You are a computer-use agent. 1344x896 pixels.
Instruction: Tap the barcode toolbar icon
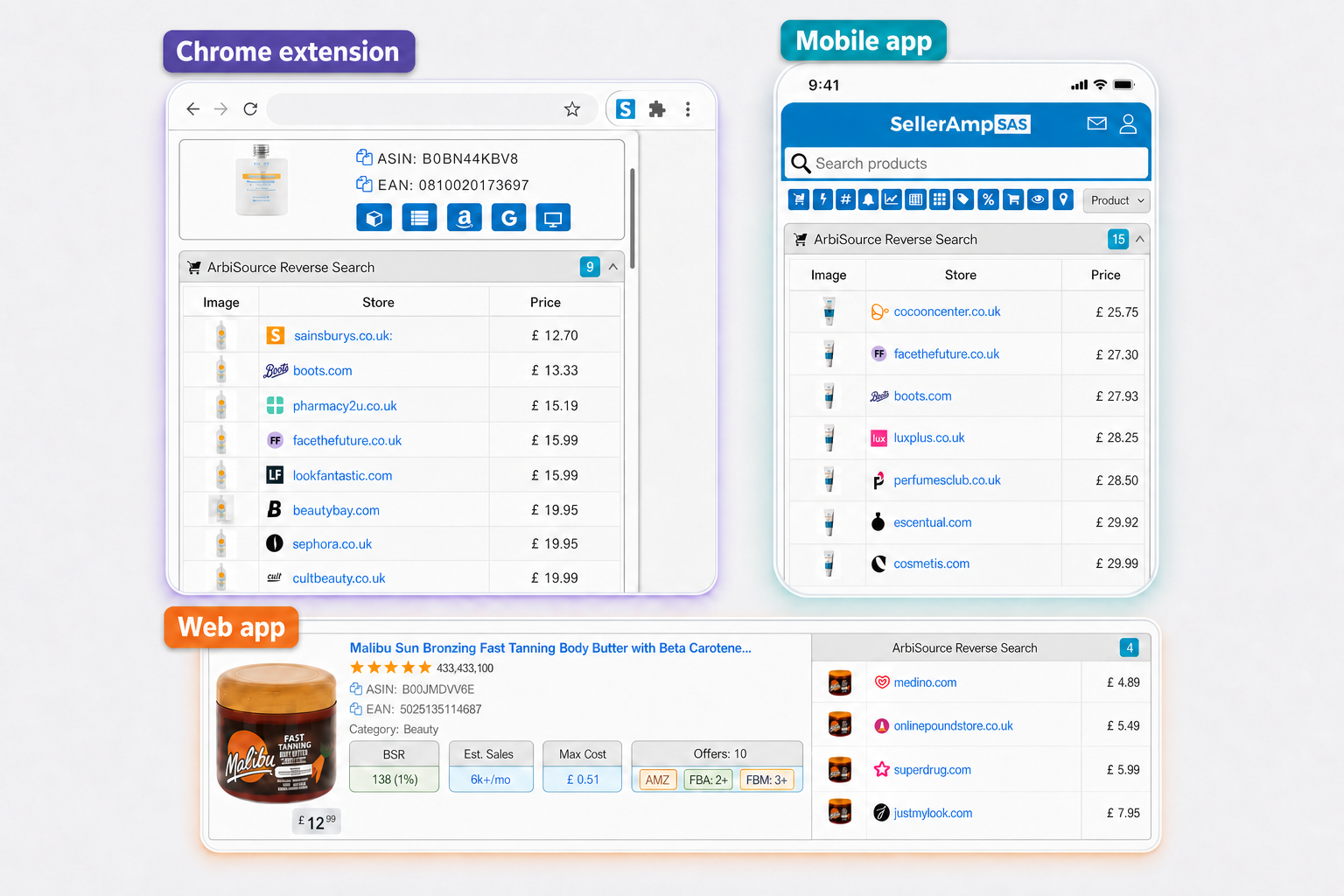pyautogui.click(x=916, y=199)
